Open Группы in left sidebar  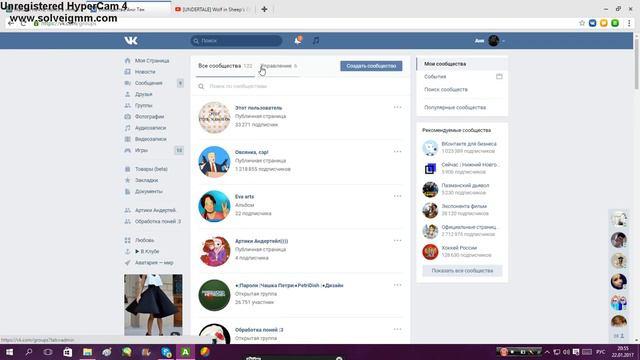pyautogui.click(x=144, y=105)
